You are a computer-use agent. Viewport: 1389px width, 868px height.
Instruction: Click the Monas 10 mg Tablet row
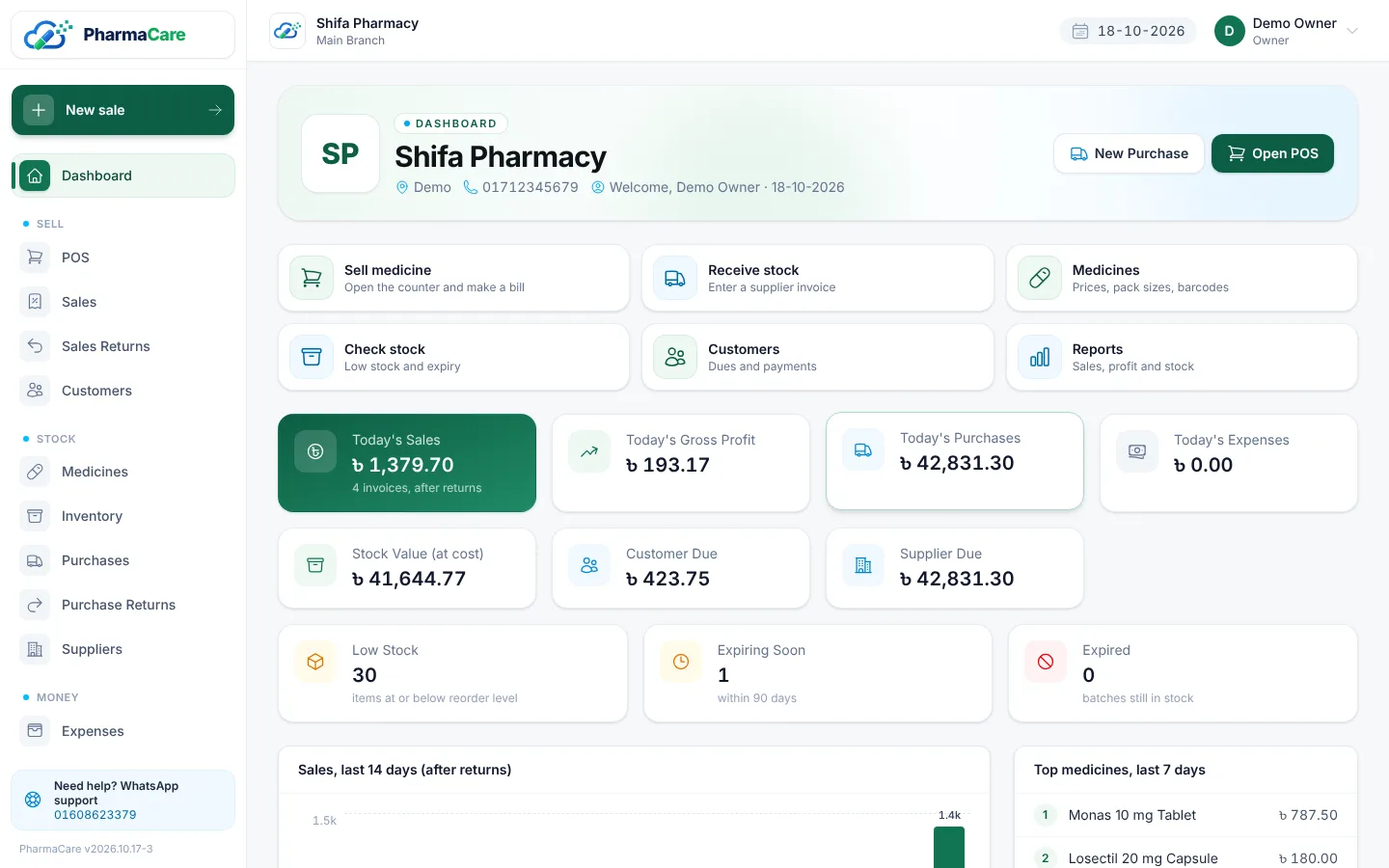pyautogui.click(x=1185, y=815)
